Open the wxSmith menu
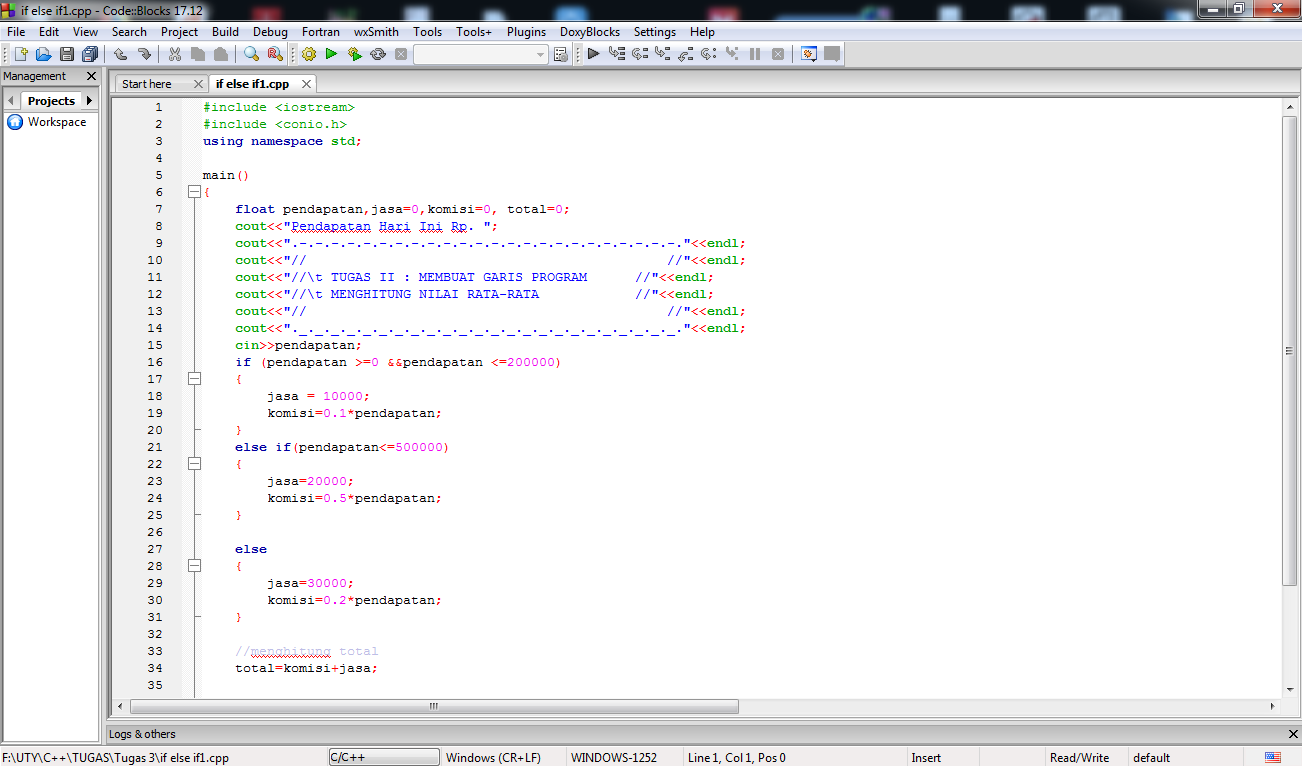The height and width of the screenshot is (766, 1302). tap(376, 32)
